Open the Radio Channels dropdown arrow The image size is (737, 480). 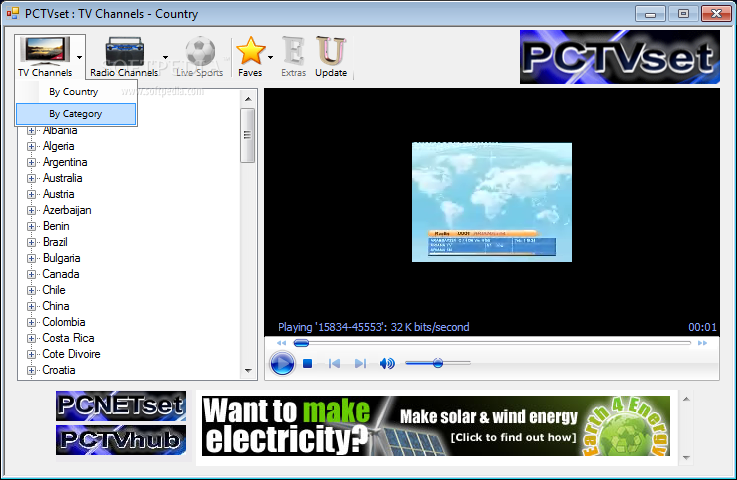pos(165,57)
